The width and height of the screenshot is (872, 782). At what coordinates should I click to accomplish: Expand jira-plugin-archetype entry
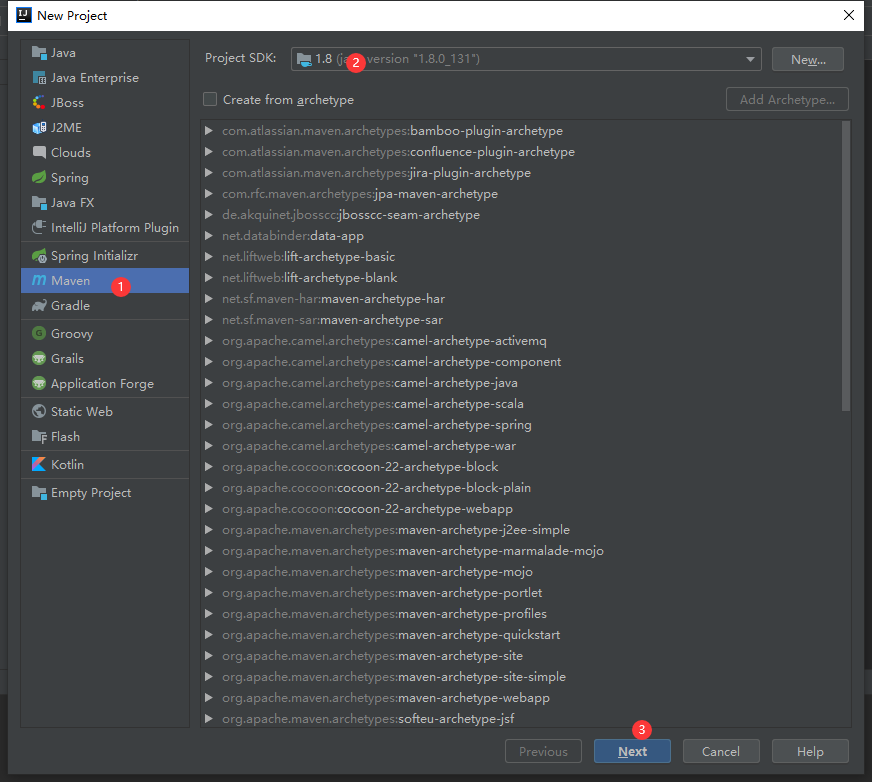pos(209,173)
